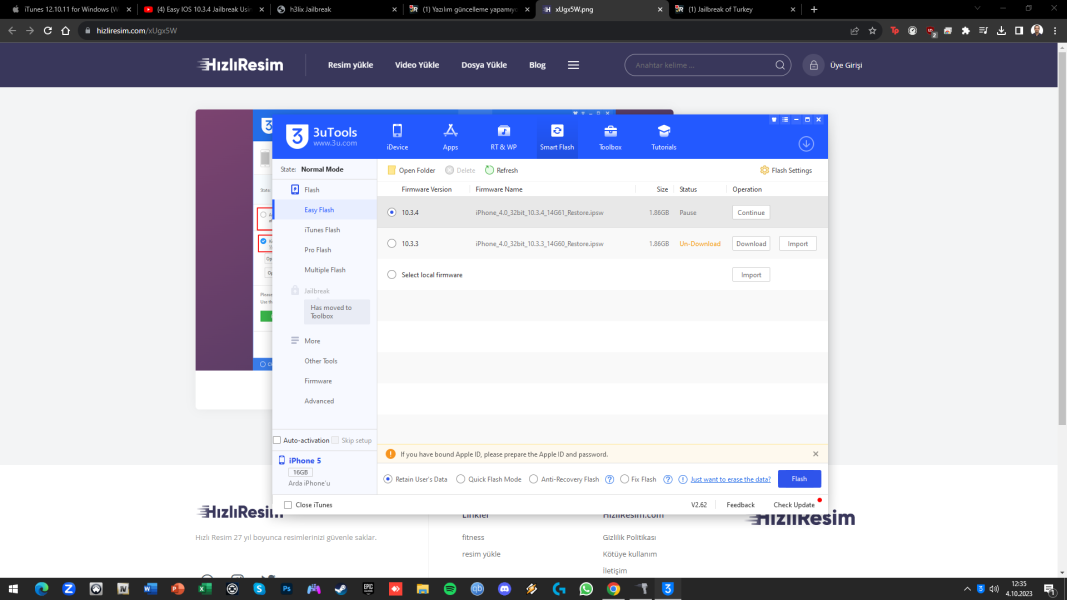1067x600 pixels.
Task: Select Pro Flash in the sidebar
Action: point(318,250)
